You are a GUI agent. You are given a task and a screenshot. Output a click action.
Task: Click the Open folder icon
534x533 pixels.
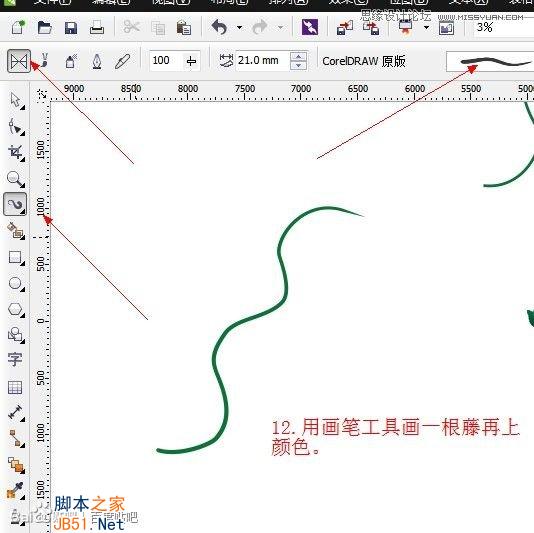point(45,27)
